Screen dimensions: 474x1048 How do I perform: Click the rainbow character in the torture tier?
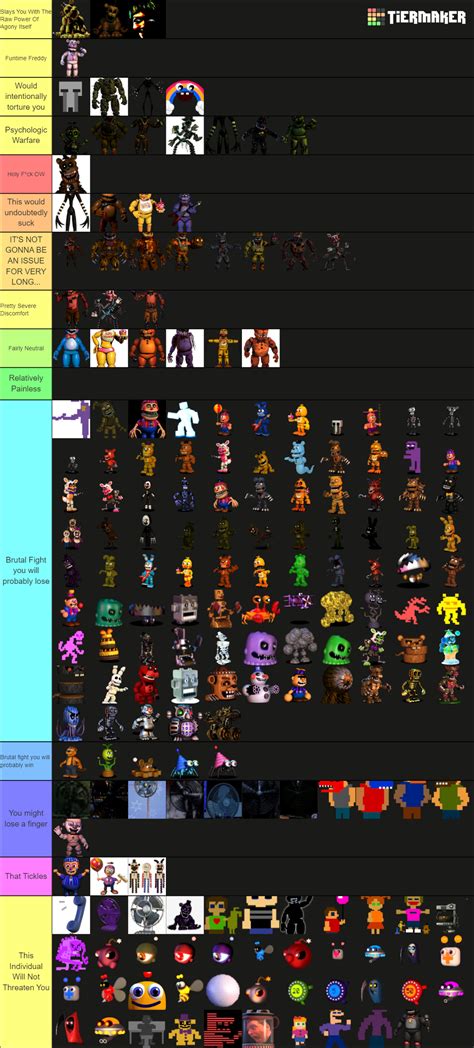tap(185, 96)
